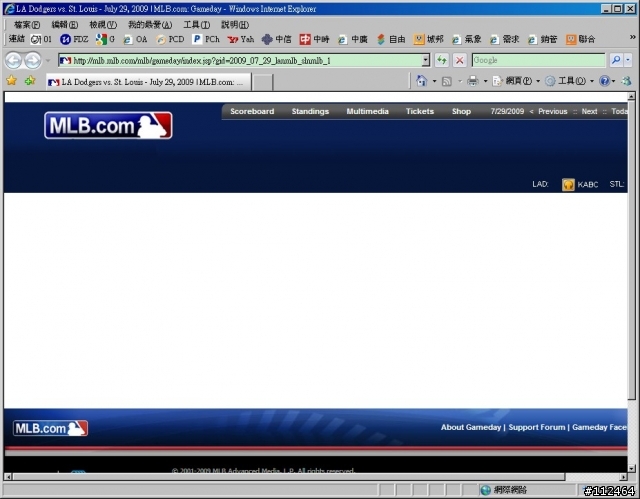The width and height of the screenshot is (640, 499).
Task: Open Support Forum link
Action: coord(537,427)
